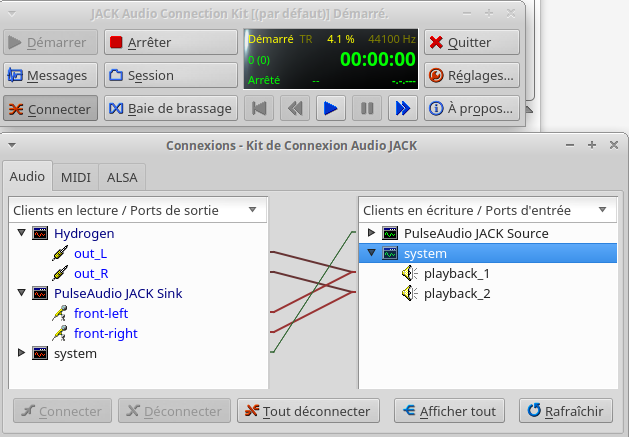Image resolution: width=629 pixels, height=437 pixels.
Task: Click the greyed Connecter button in Connexions window
Action: pyautogui.click(x=62, y=411)
